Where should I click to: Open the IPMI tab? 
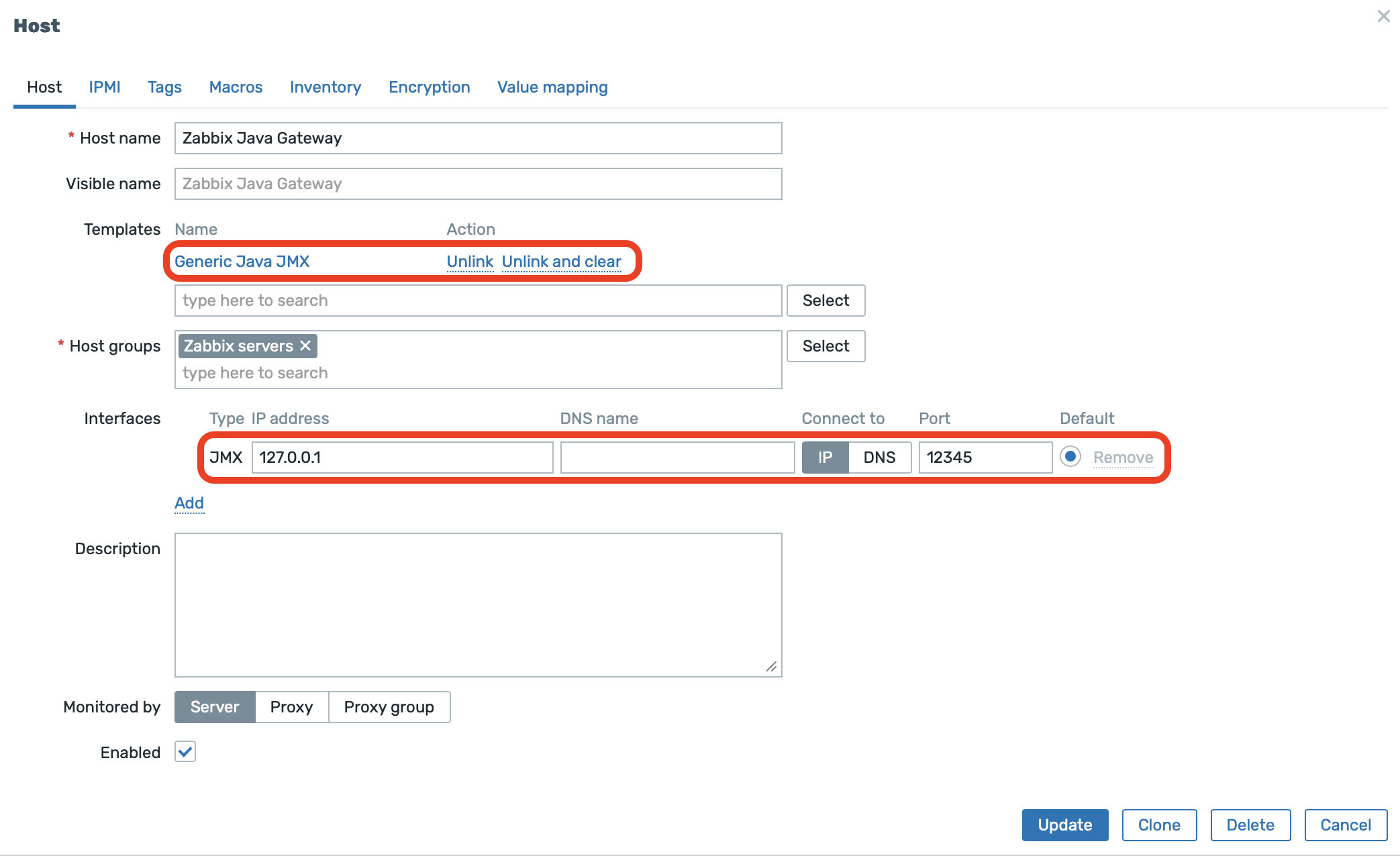(105, 87)
